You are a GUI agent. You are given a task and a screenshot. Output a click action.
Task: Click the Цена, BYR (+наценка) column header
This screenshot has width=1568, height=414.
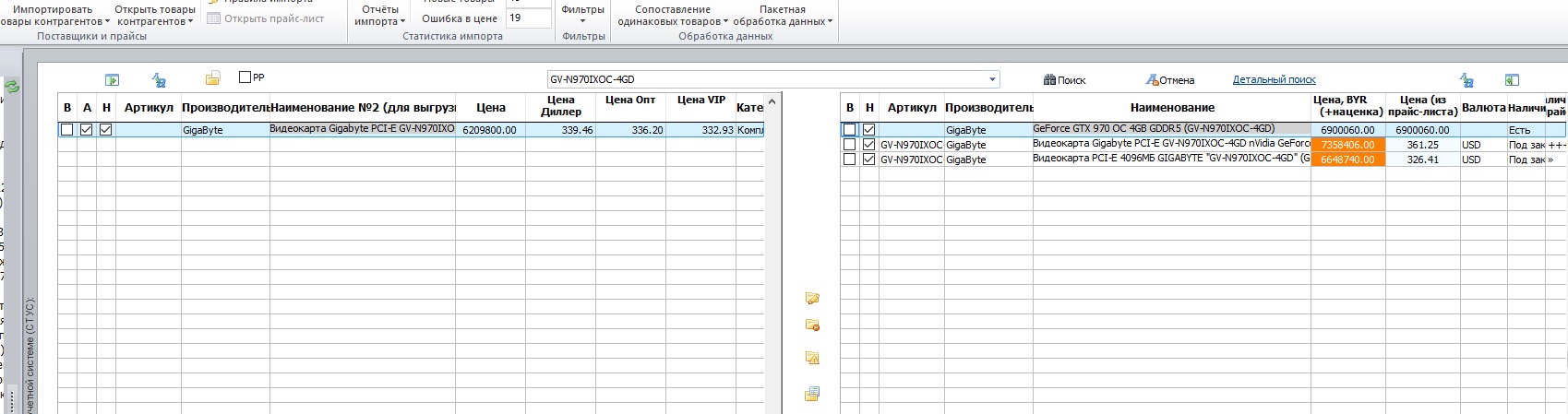(1347, 106)
